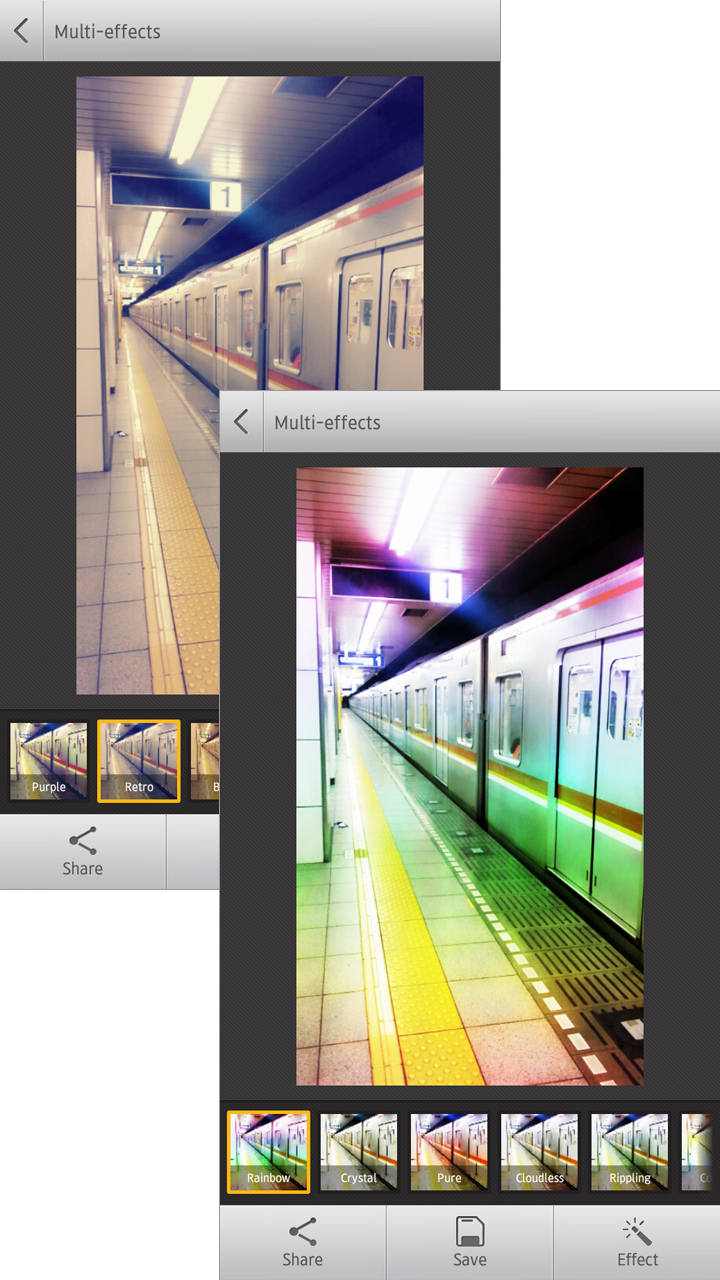The image size is (720, 1280).
Task: Tap the dark strip between Rainbow and Crystal thumbnails
Action: [x=315, y=1152]
